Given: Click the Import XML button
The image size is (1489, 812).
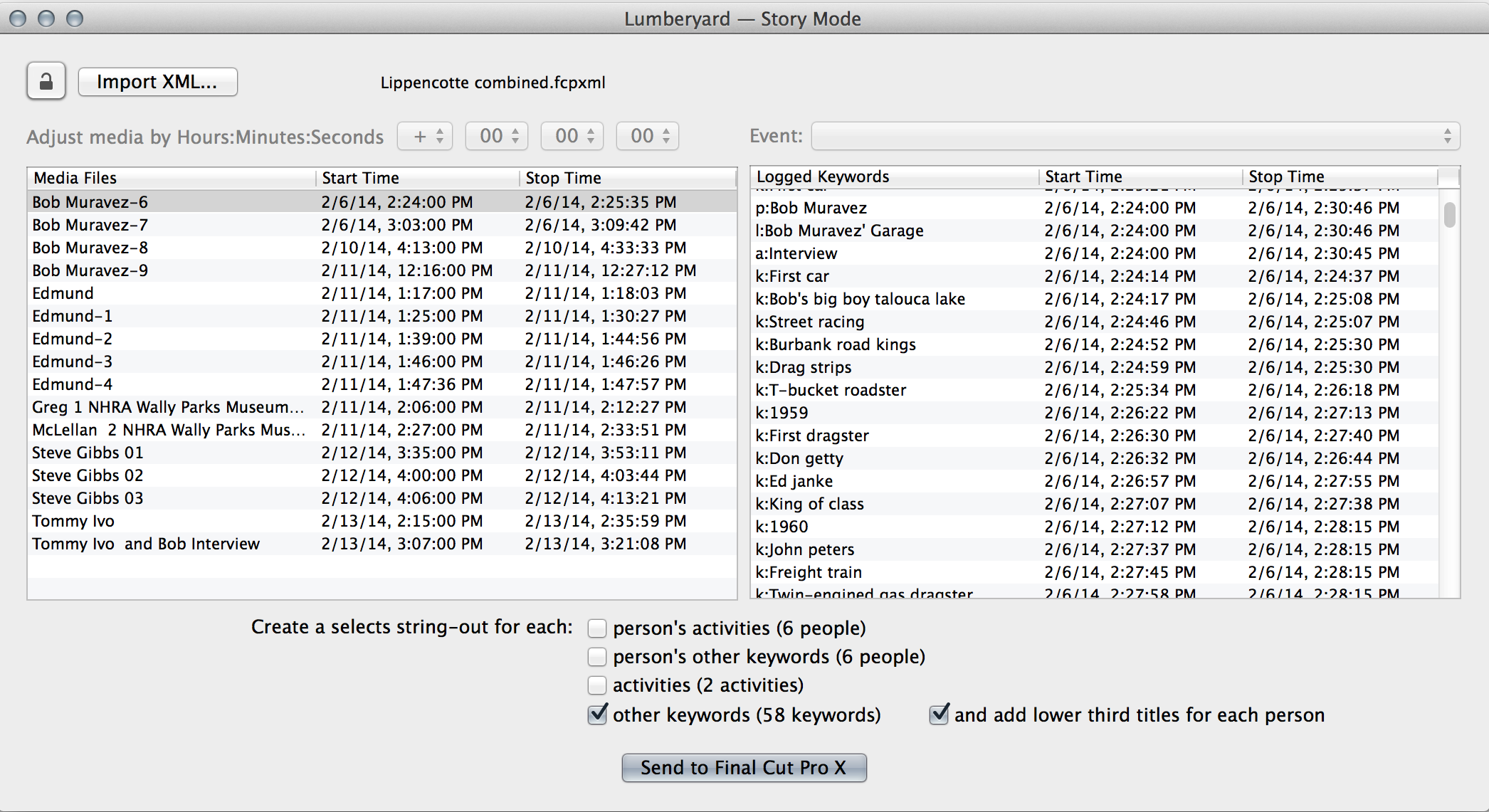Looking at the screenshot, I should pos(157,82).
